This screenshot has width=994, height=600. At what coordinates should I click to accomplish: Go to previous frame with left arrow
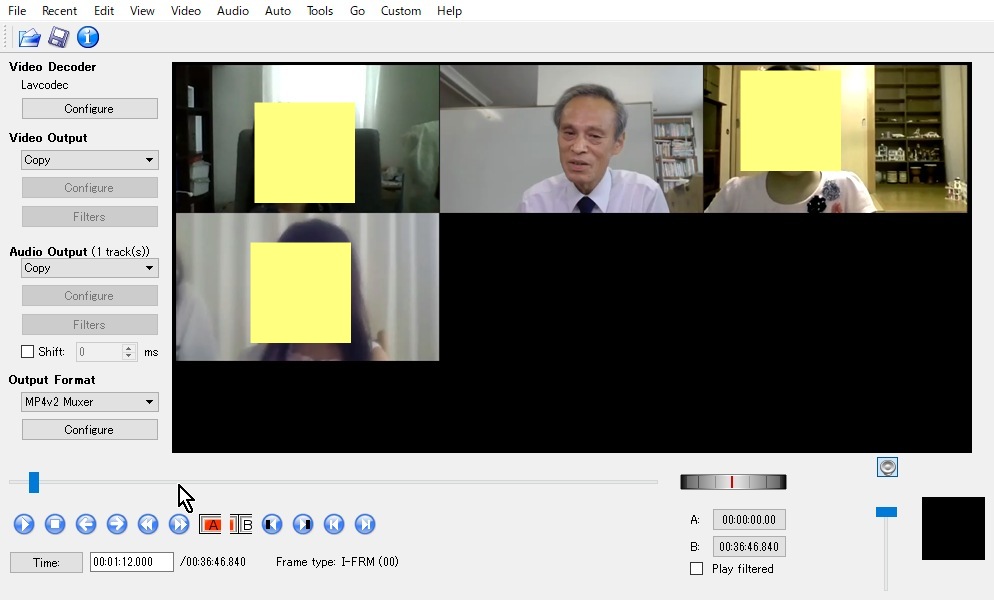click(86, 524)
